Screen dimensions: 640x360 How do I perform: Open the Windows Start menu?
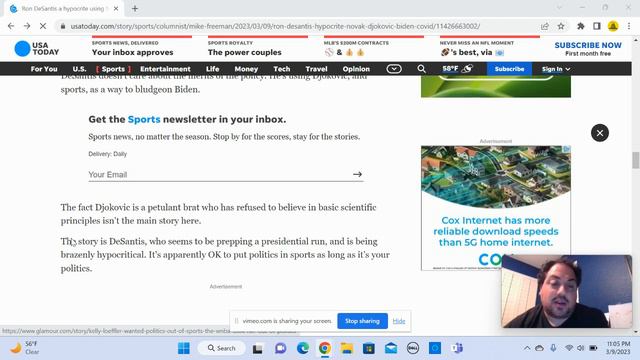click(x=184, y=348)
